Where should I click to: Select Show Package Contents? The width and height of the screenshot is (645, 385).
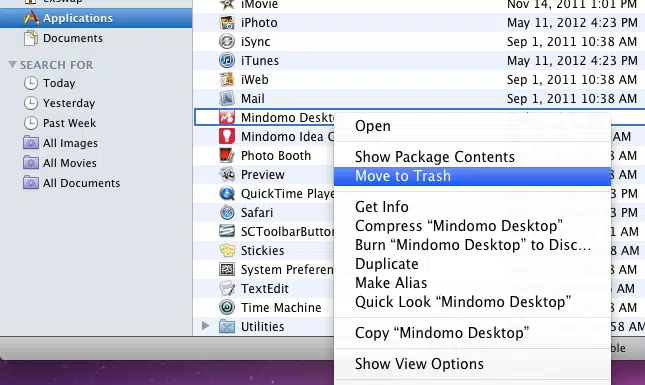click(x=472, y=157)
